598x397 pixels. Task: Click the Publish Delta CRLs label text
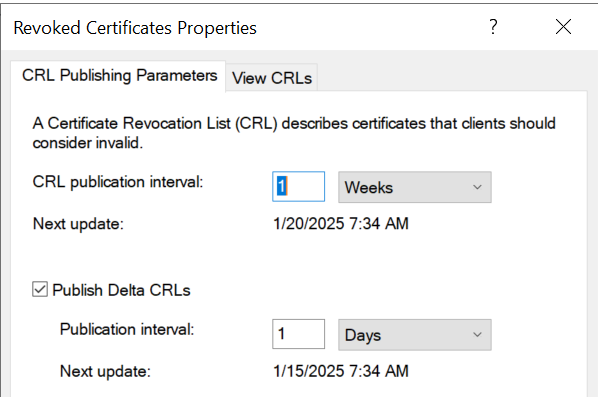click(x=121, y=290)
